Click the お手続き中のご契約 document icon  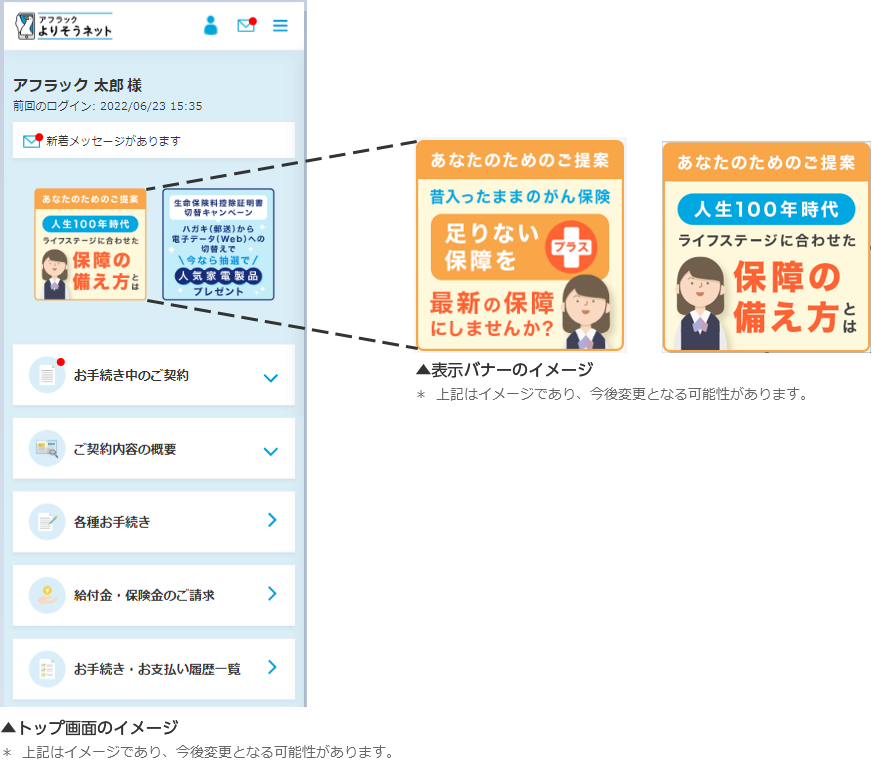click(x=47, y=375)
